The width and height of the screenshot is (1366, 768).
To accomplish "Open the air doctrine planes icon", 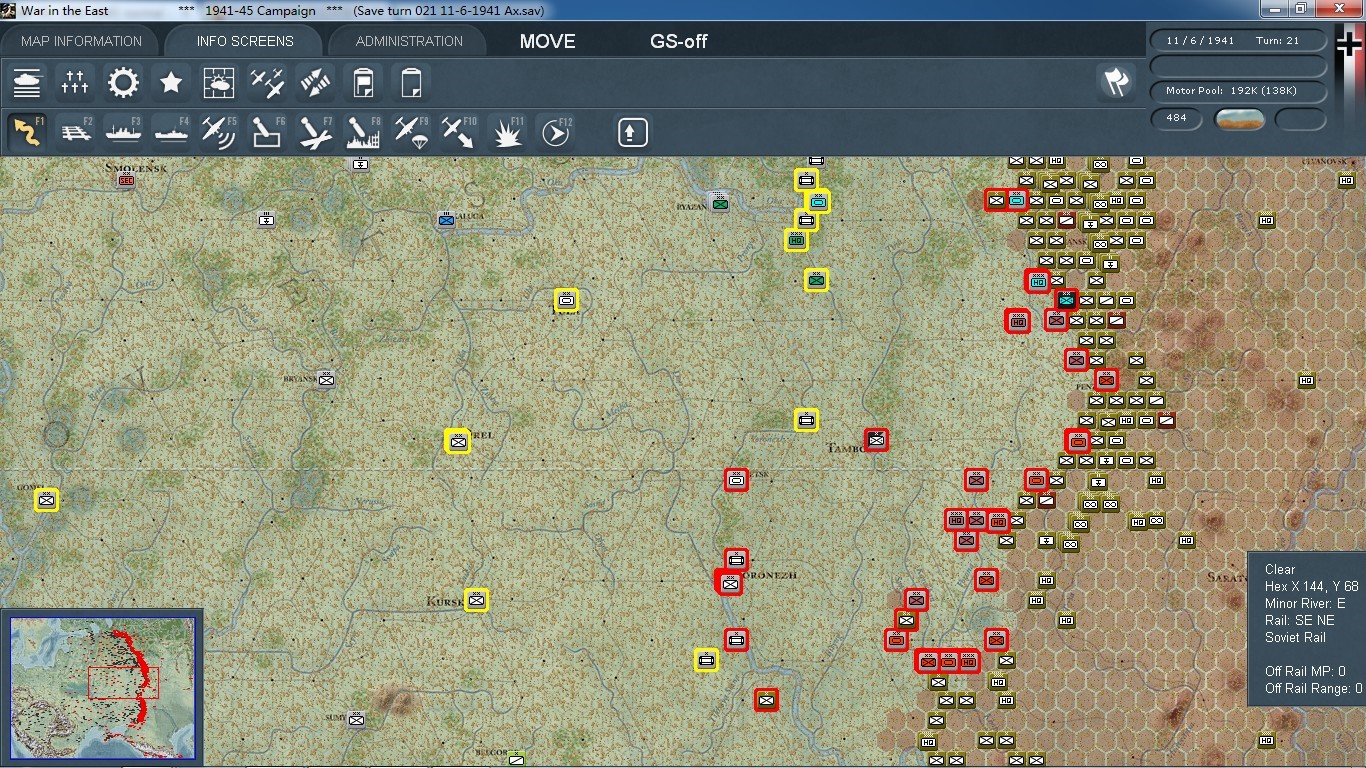I will pyautogui.click(x=267, y=83).
